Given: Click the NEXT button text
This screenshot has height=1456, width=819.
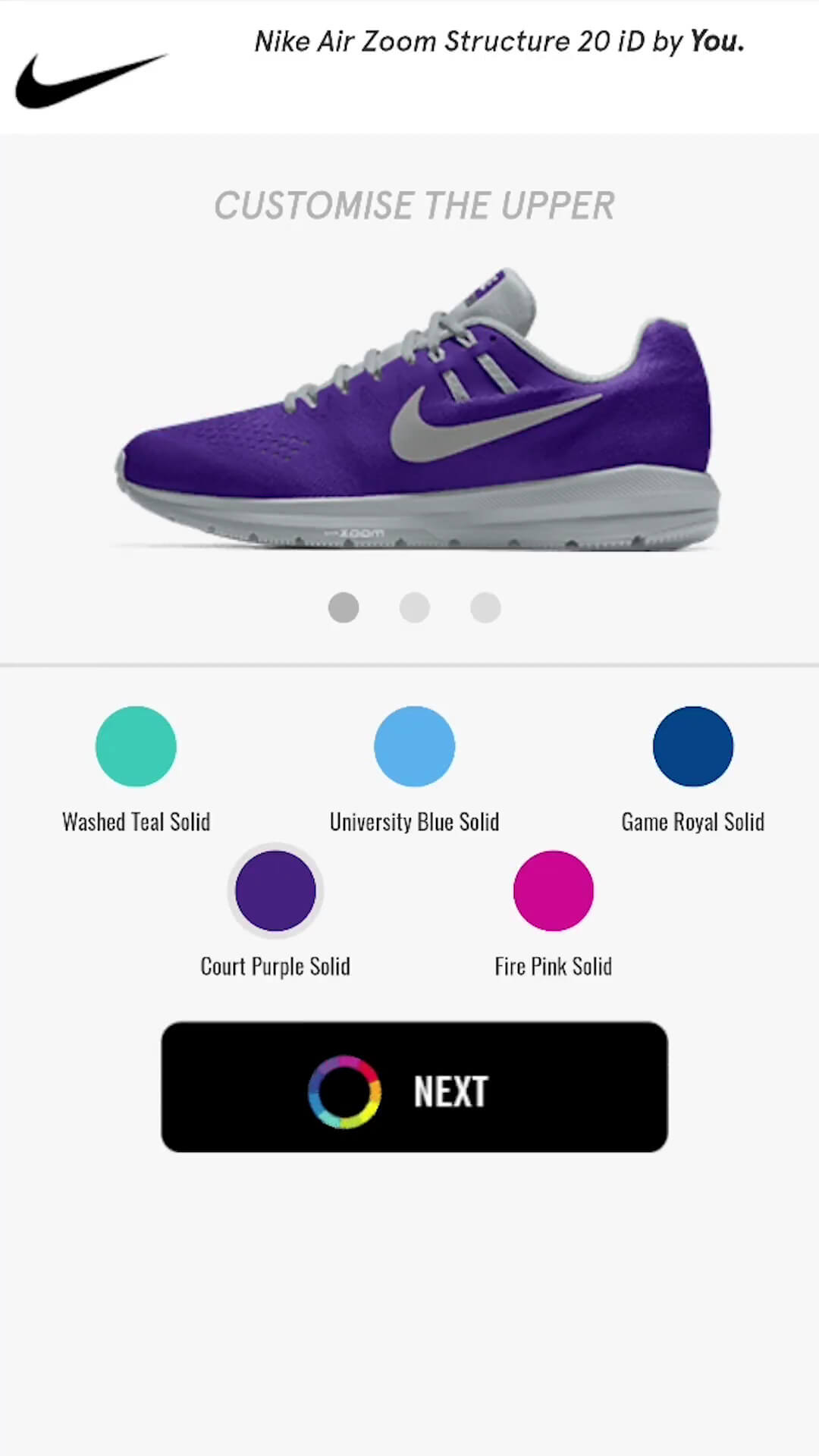Looking at the screenshot, I should (450, 1091).
